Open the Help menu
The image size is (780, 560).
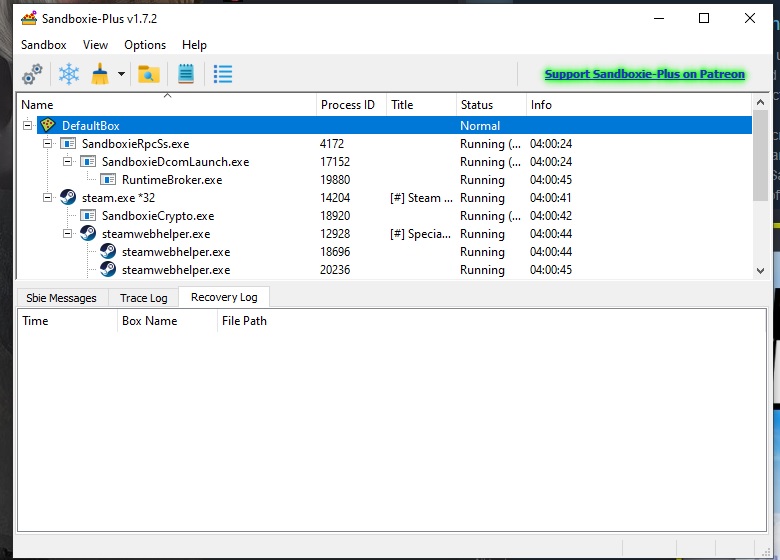click(x=194, y=45)
